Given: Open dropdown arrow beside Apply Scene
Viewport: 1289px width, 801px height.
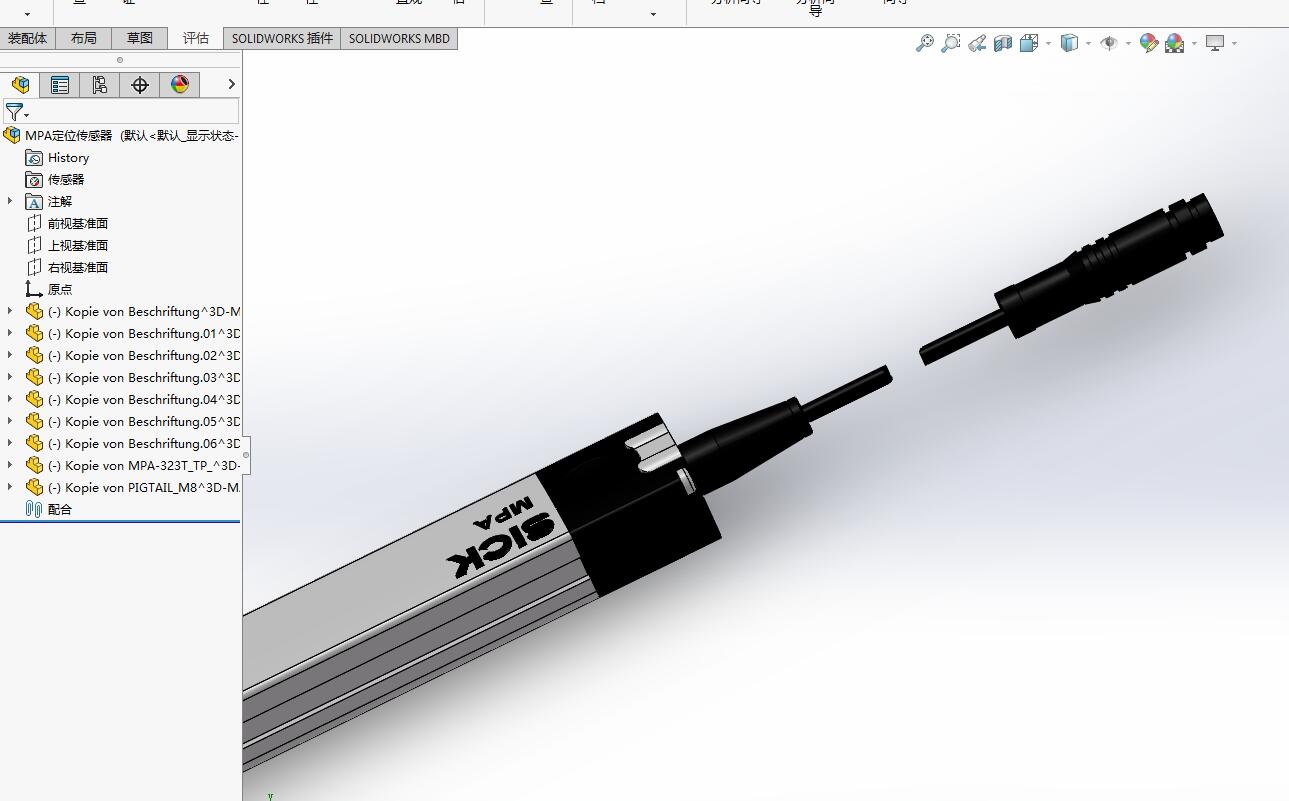Looking at the screenshot, I should (x=1194, y=43).
